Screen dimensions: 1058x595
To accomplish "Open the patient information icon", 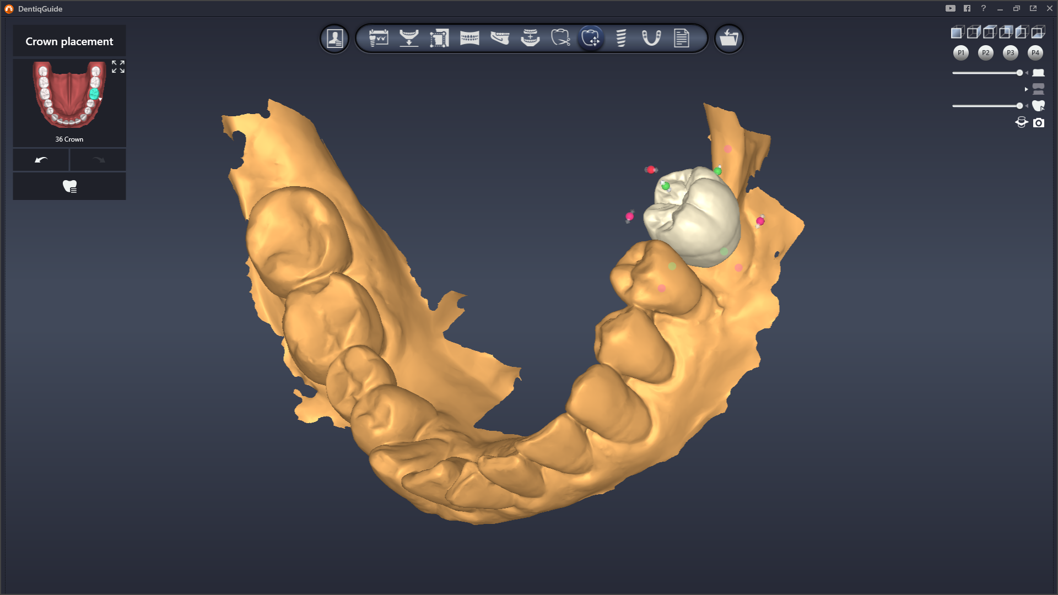I will tap(335, 39).
